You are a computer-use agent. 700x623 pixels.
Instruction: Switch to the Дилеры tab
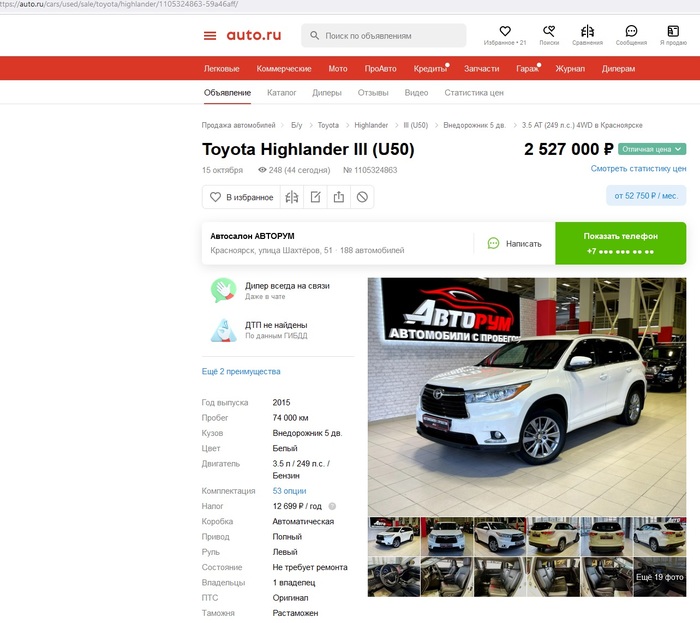click(x=327, y=93)
